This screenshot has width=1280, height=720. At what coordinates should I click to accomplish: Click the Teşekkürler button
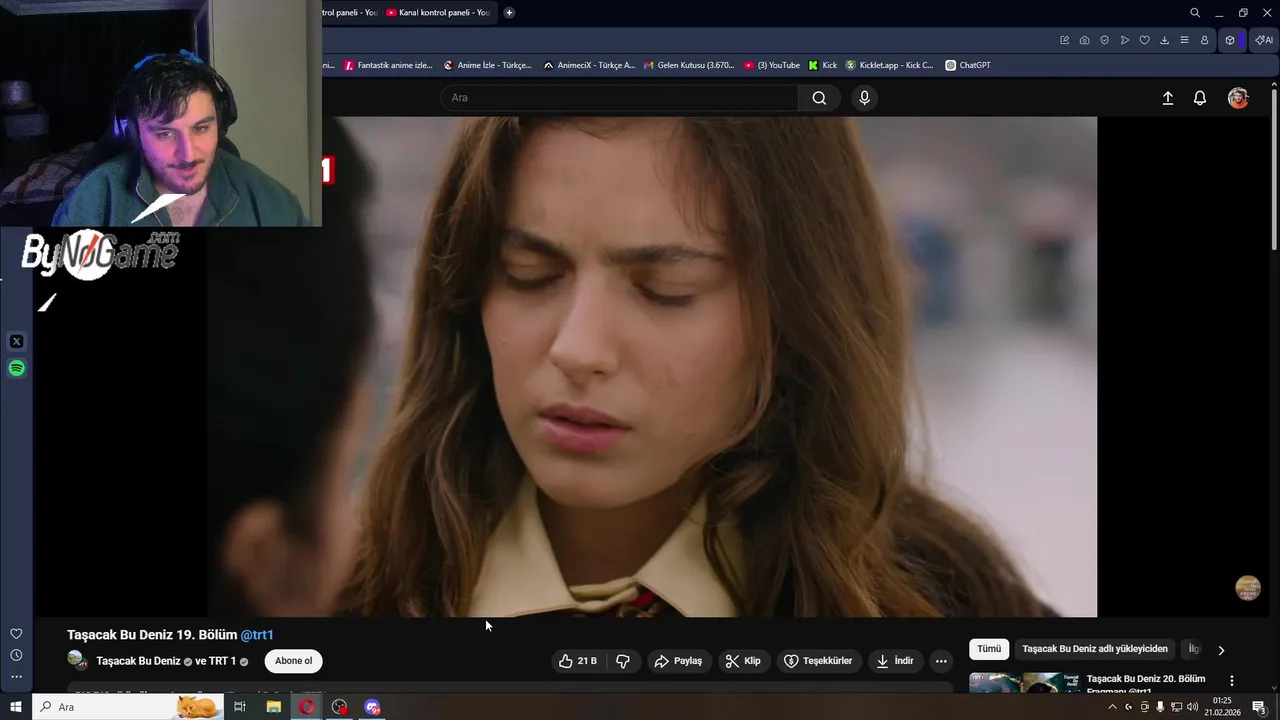(x=818, y=661)
